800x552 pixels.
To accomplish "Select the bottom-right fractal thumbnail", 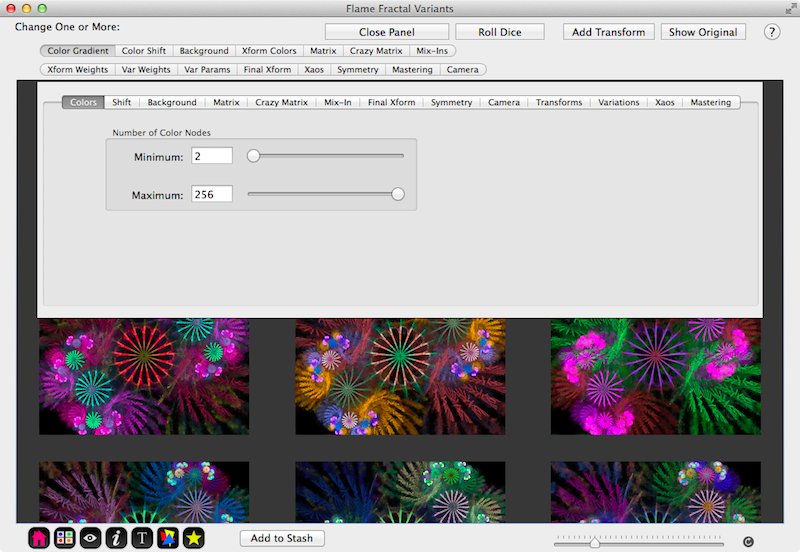I will [656, 492].
